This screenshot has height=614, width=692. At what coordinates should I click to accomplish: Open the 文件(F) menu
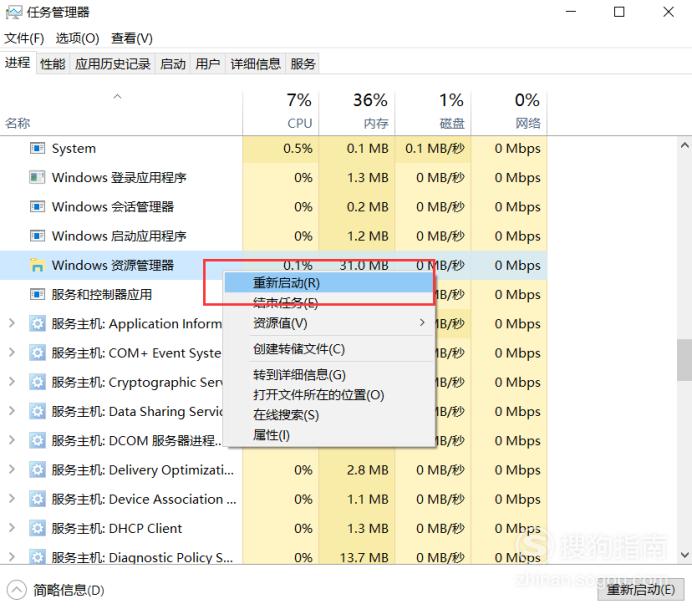[24, 38]
